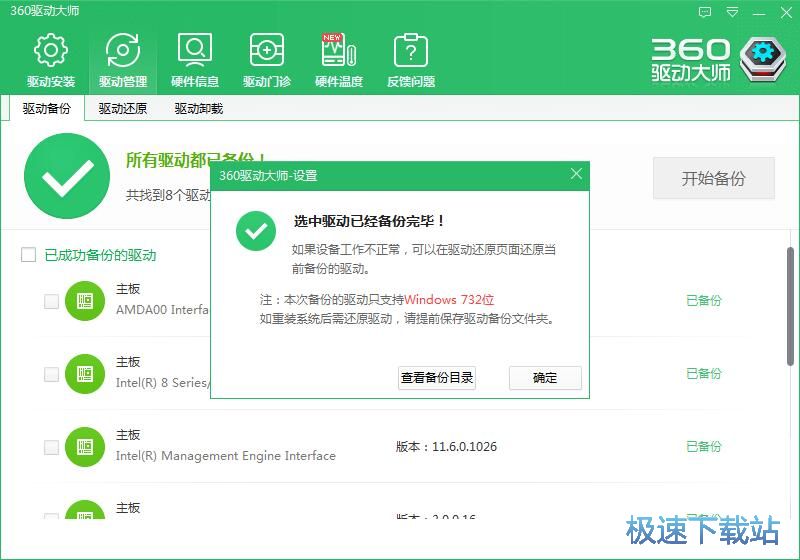Viewport: 800px width, 560px height.
Task: Open the 驱动安装 gear icon
Action: (51, 50)
